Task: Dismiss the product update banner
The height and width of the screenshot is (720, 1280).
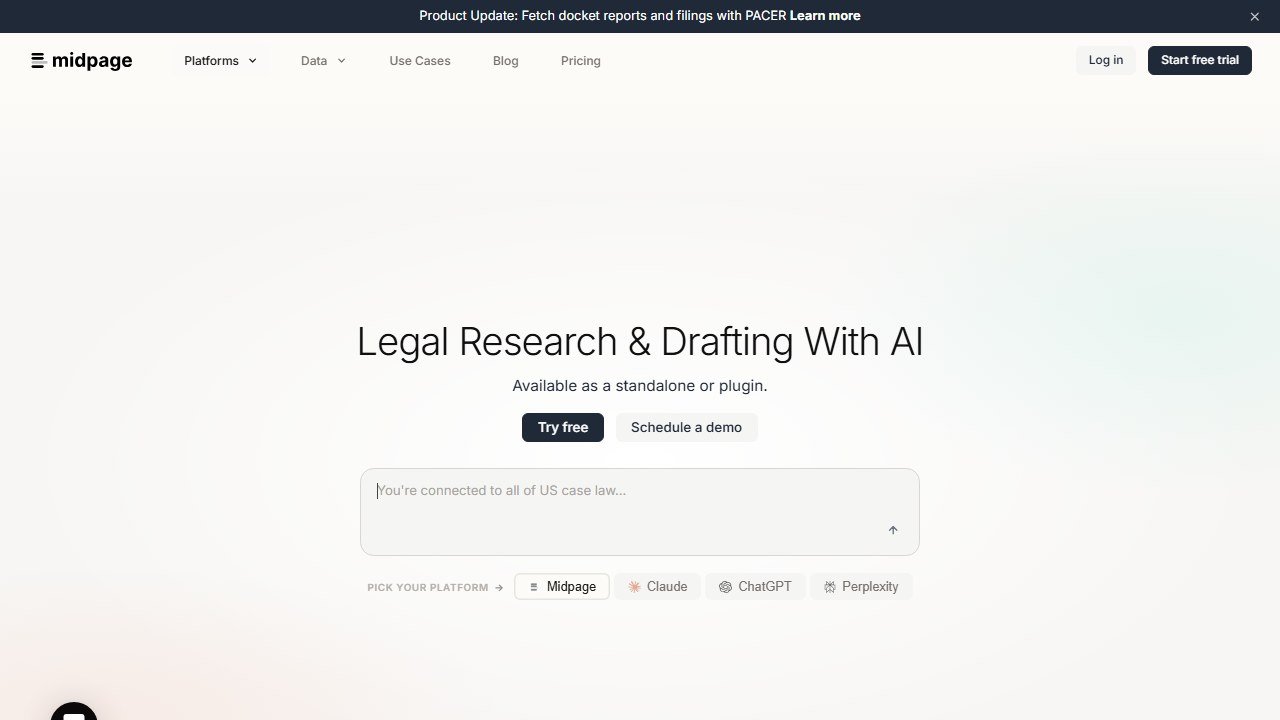Action: 1255,16
